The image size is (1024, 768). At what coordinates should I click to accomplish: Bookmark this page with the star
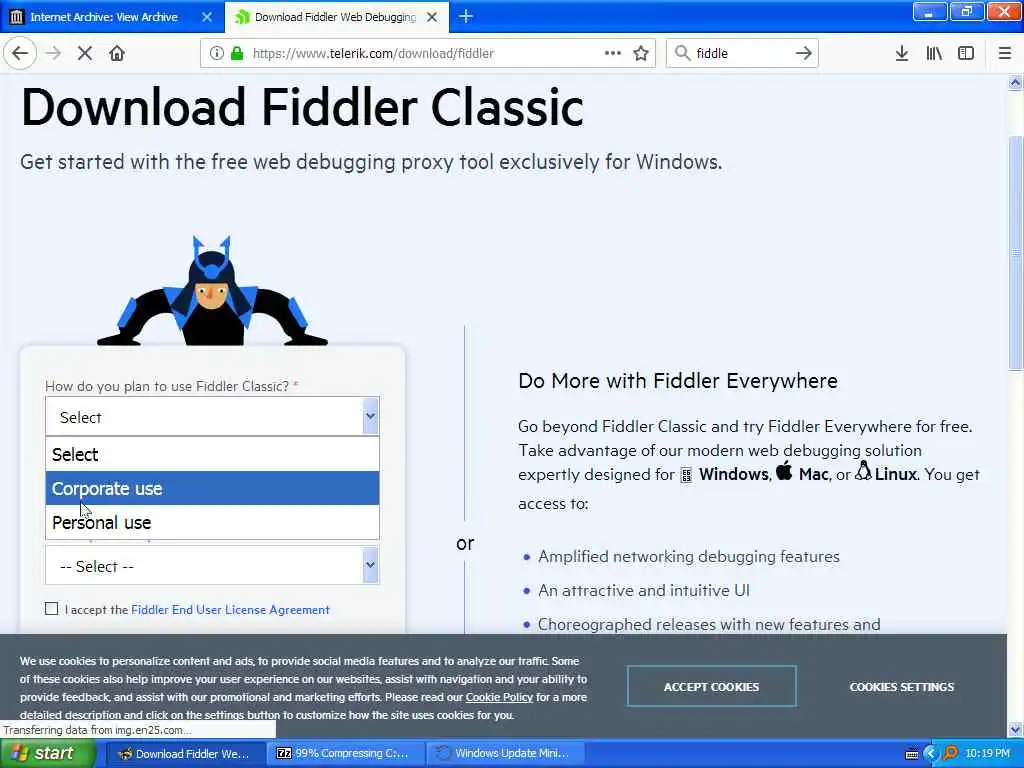641,53
